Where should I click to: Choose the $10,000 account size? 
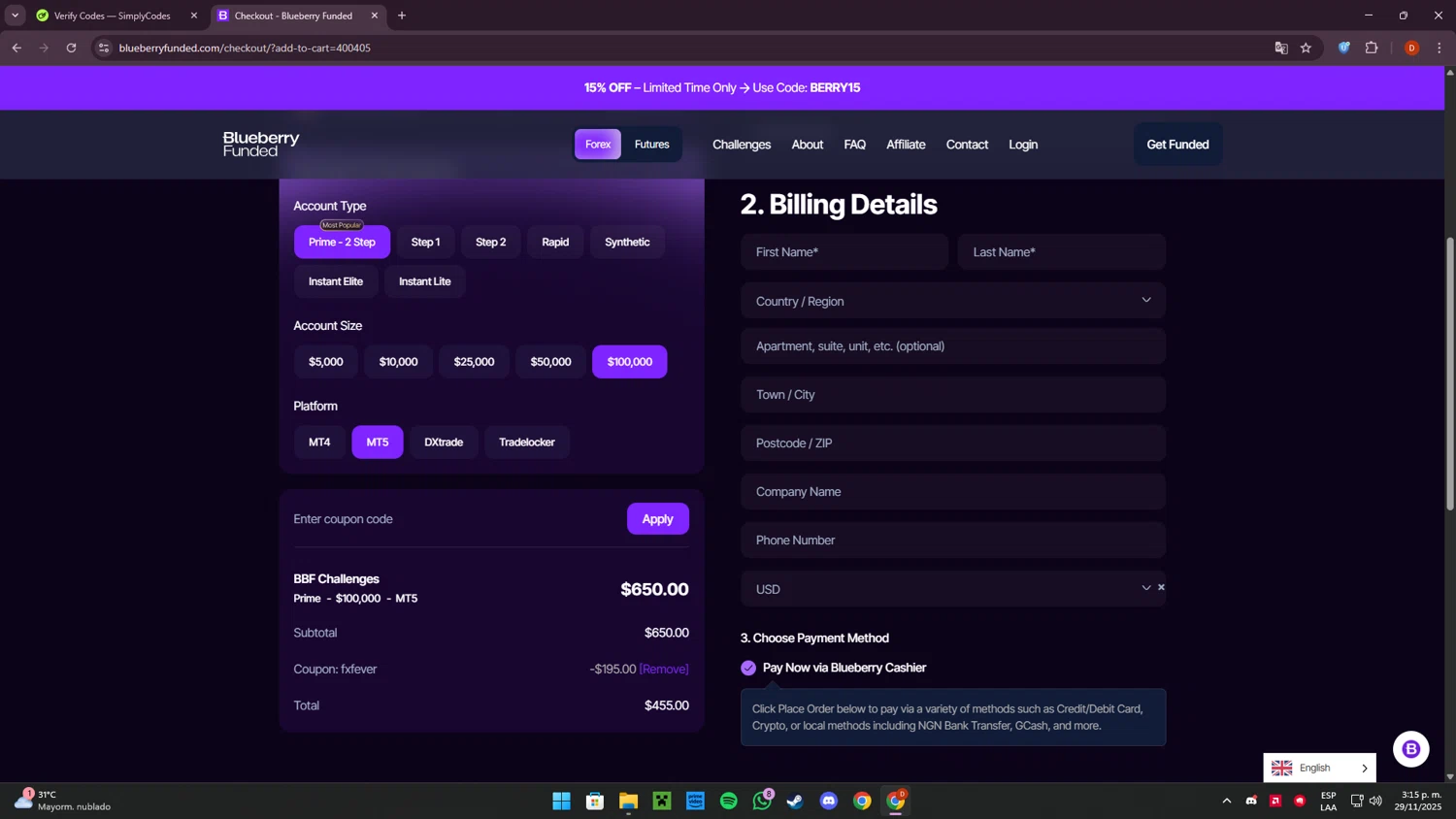point(398,362)
